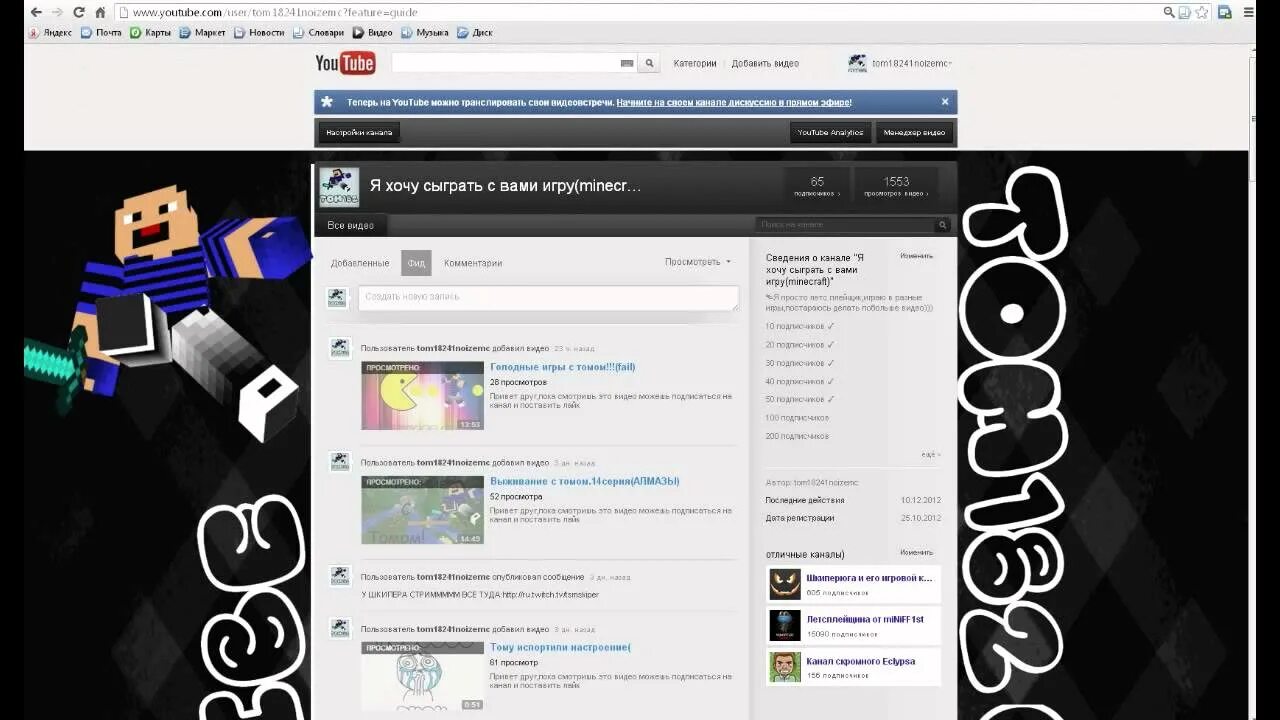
Task: Dismiss the blue notification banner
Action: (945, 102)
